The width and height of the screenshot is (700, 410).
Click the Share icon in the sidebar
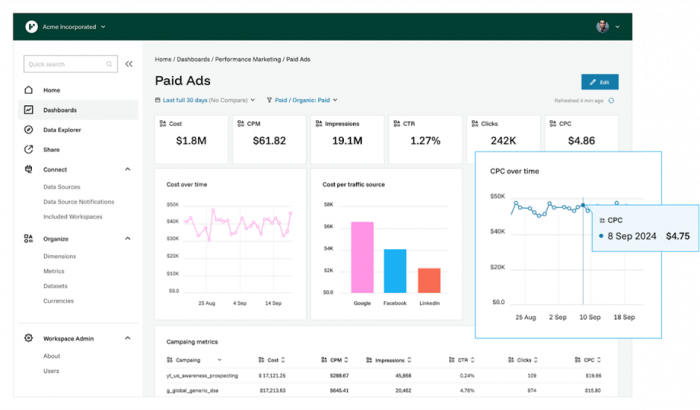point(29,149)
